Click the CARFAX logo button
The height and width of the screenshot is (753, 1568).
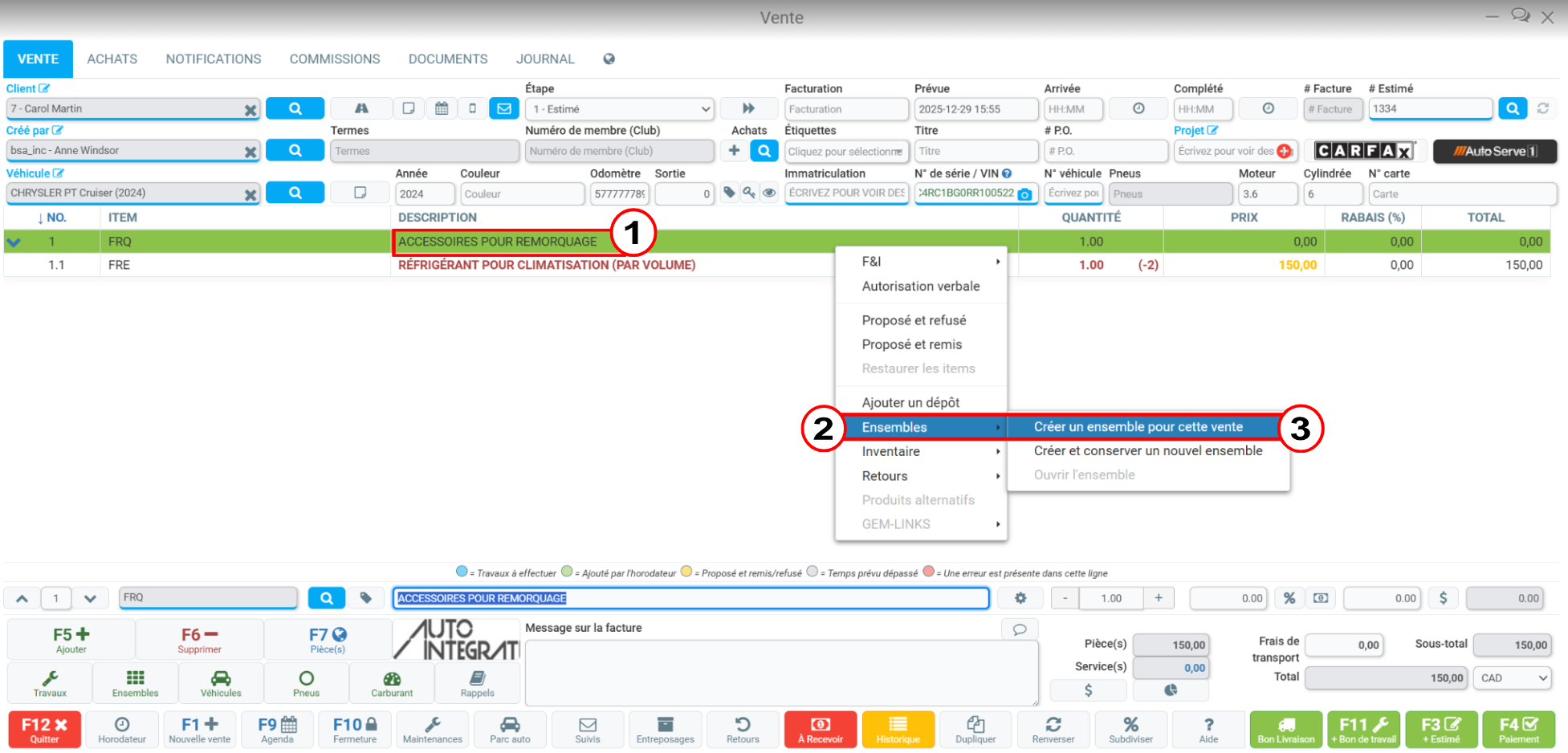pyautogui.click(x=1363, y=151)
